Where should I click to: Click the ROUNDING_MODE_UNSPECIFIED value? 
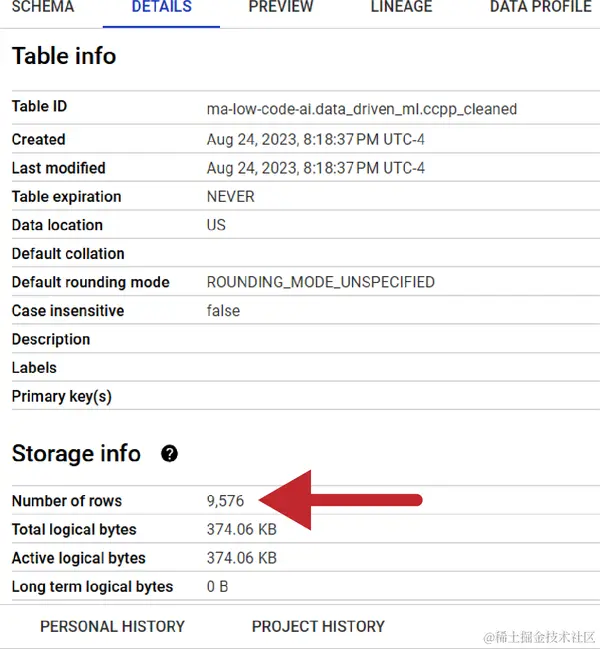320,282
